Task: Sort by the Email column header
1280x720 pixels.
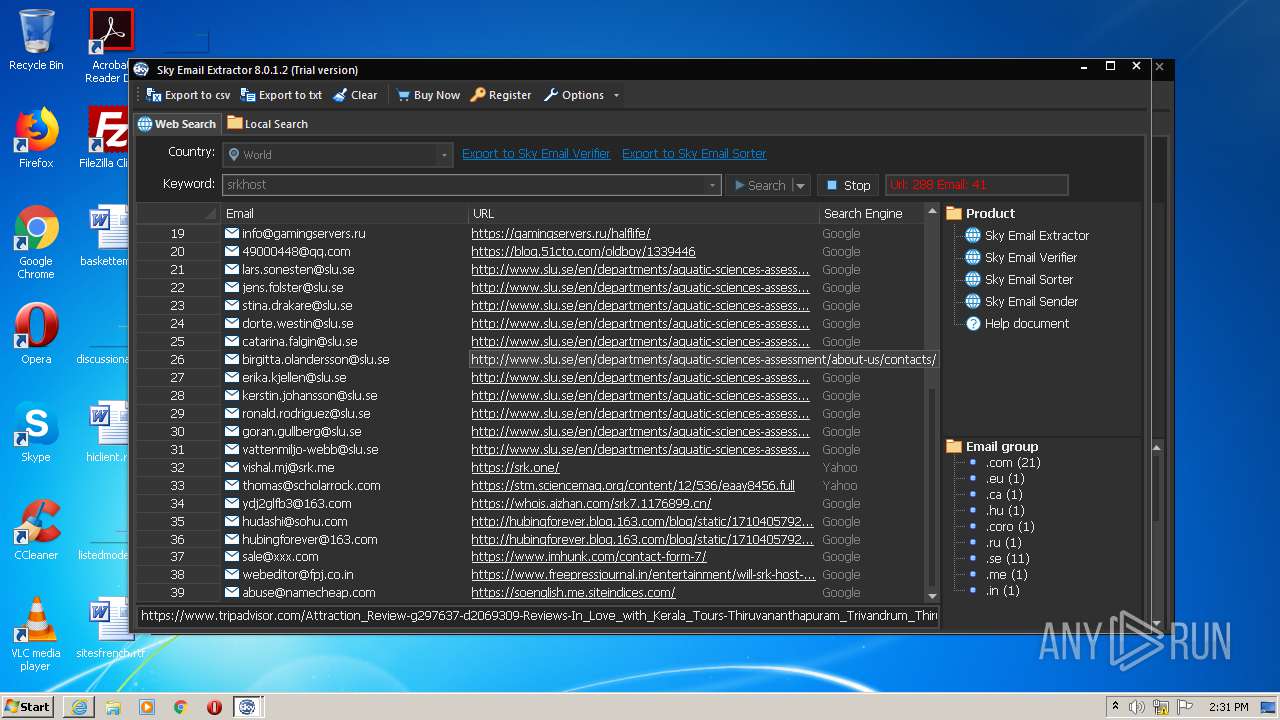Action: pos(345,213)
